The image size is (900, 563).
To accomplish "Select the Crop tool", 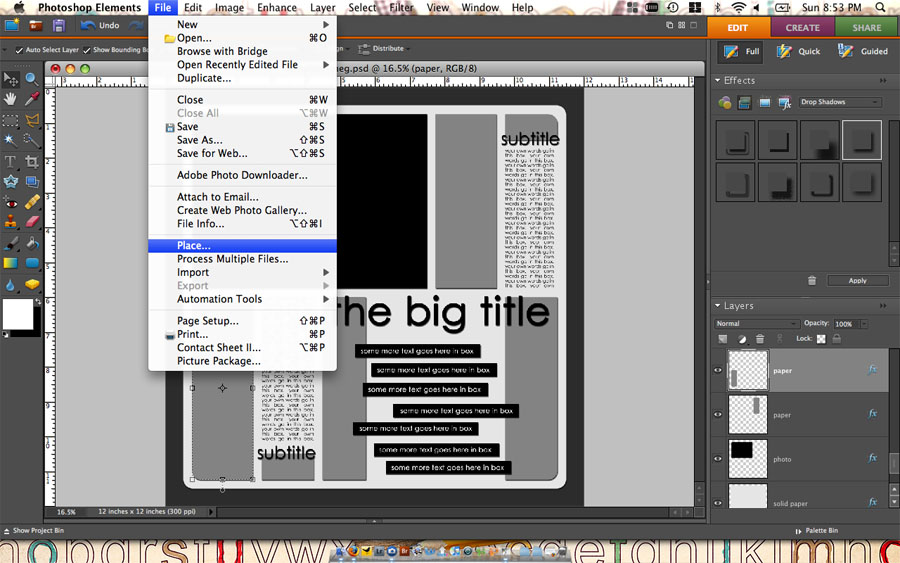I will tap(32, 161).
